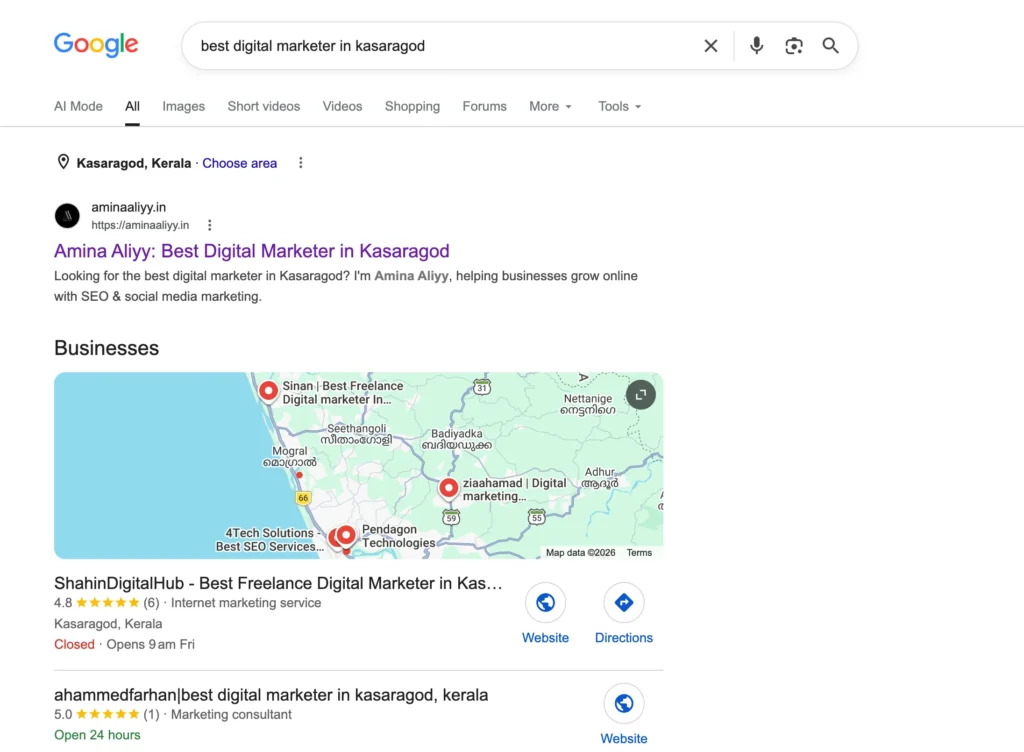Click the magnifying glass search button
1024x752 pixels.
830,46
